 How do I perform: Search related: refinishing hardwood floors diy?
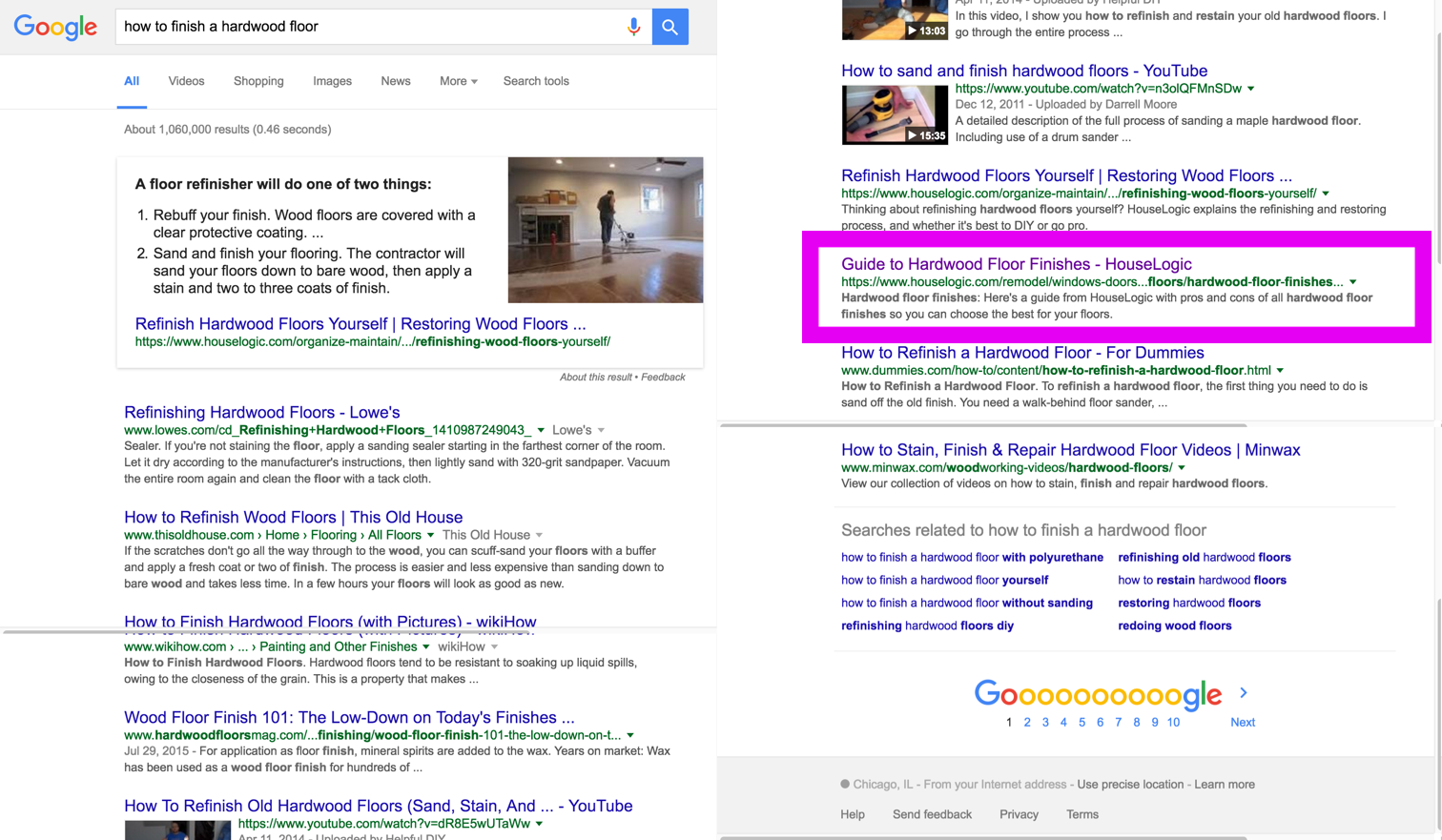point(927,626)
